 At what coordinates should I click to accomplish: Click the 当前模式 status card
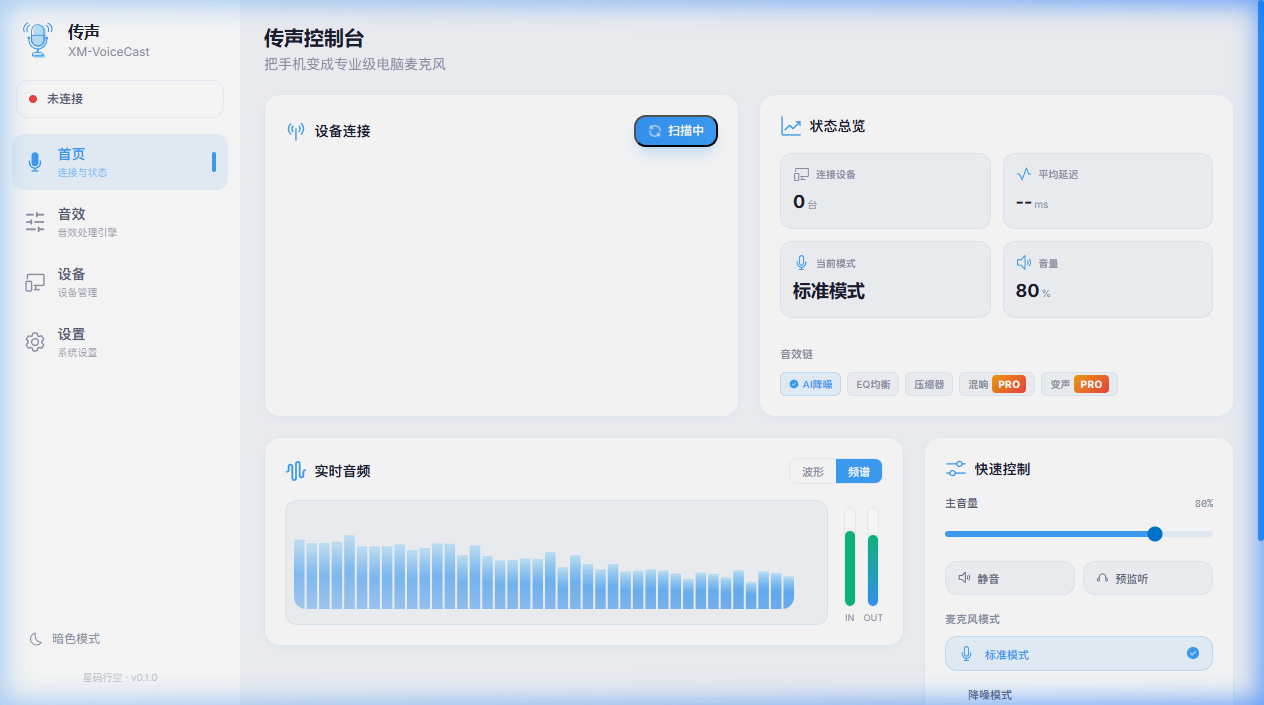885,280
